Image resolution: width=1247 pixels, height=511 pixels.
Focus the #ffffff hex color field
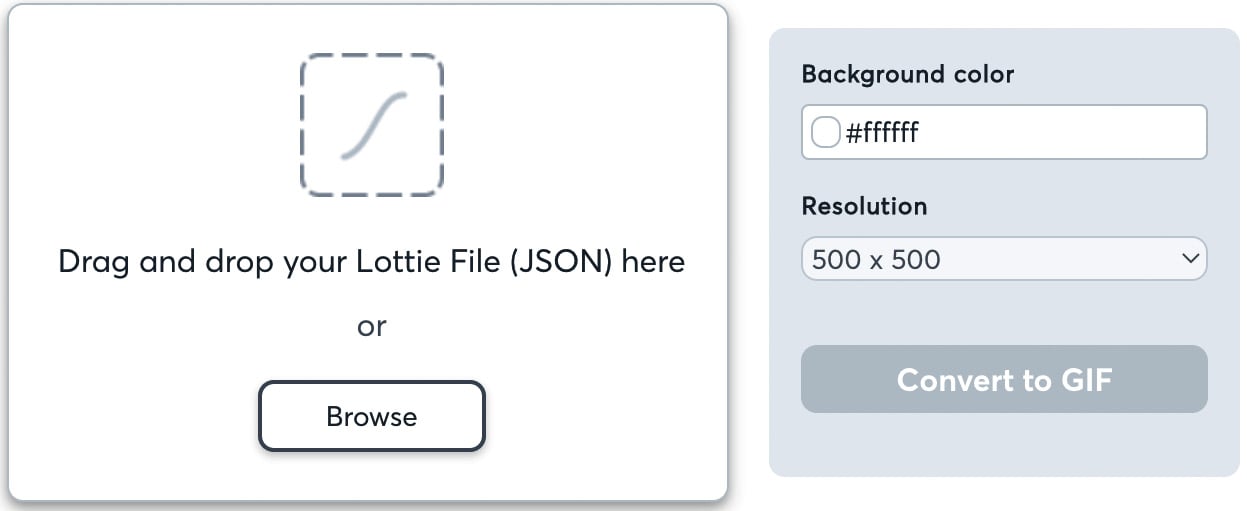[x=1020, y=132]
